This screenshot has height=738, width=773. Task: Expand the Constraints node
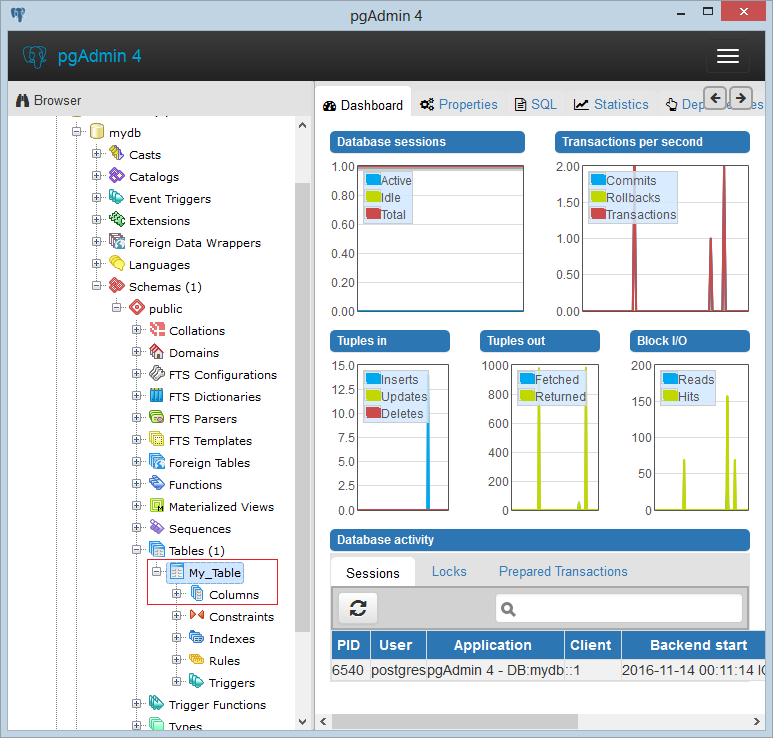pyautogui.click(x=176, y=616)
